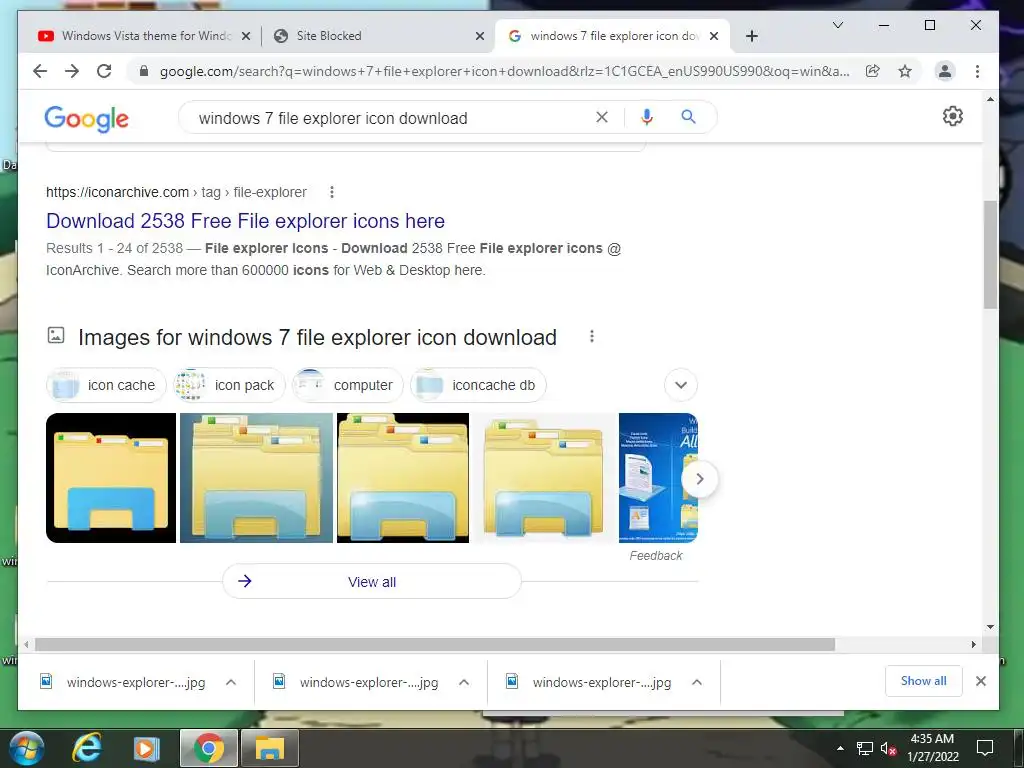Open File Explorer from taskbar
This screenshot has width=1024, height=768.
pos(270,748)
